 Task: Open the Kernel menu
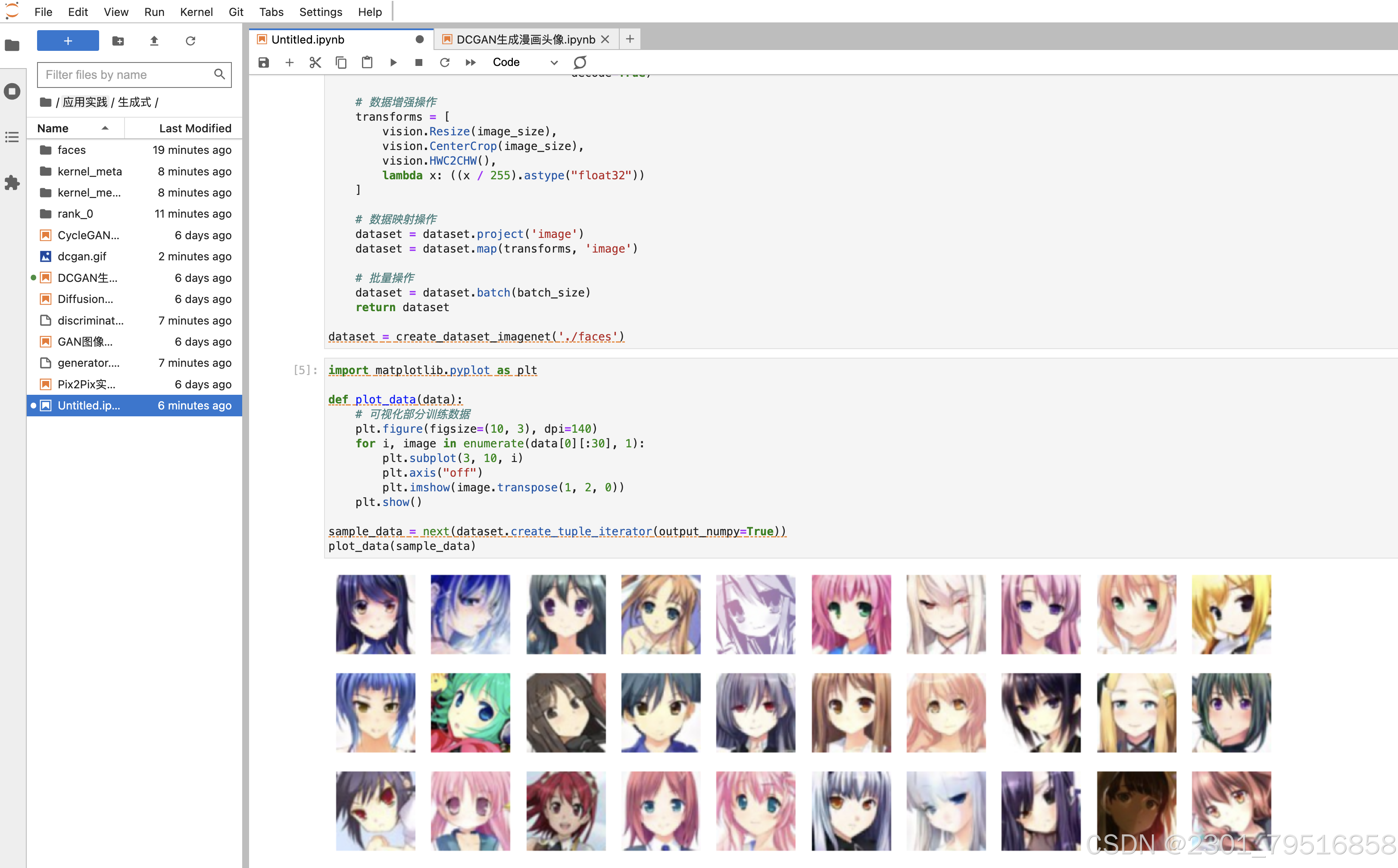point(196,12)
